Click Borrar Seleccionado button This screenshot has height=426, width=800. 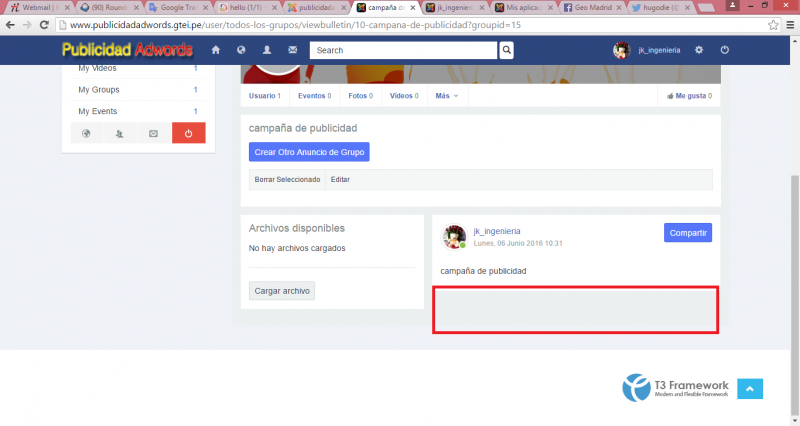287,180
